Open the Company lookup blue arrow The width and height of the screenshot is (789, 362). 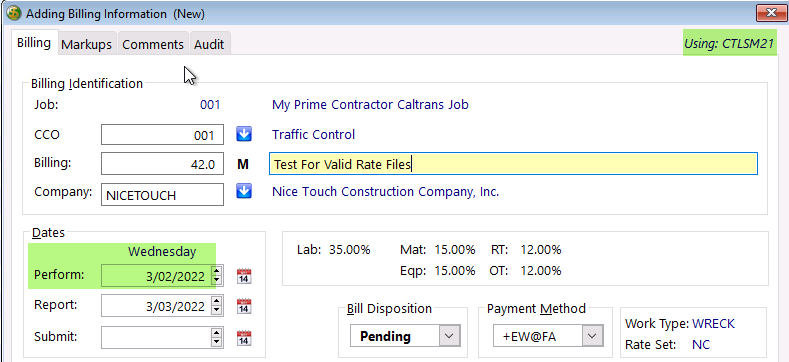244,192
